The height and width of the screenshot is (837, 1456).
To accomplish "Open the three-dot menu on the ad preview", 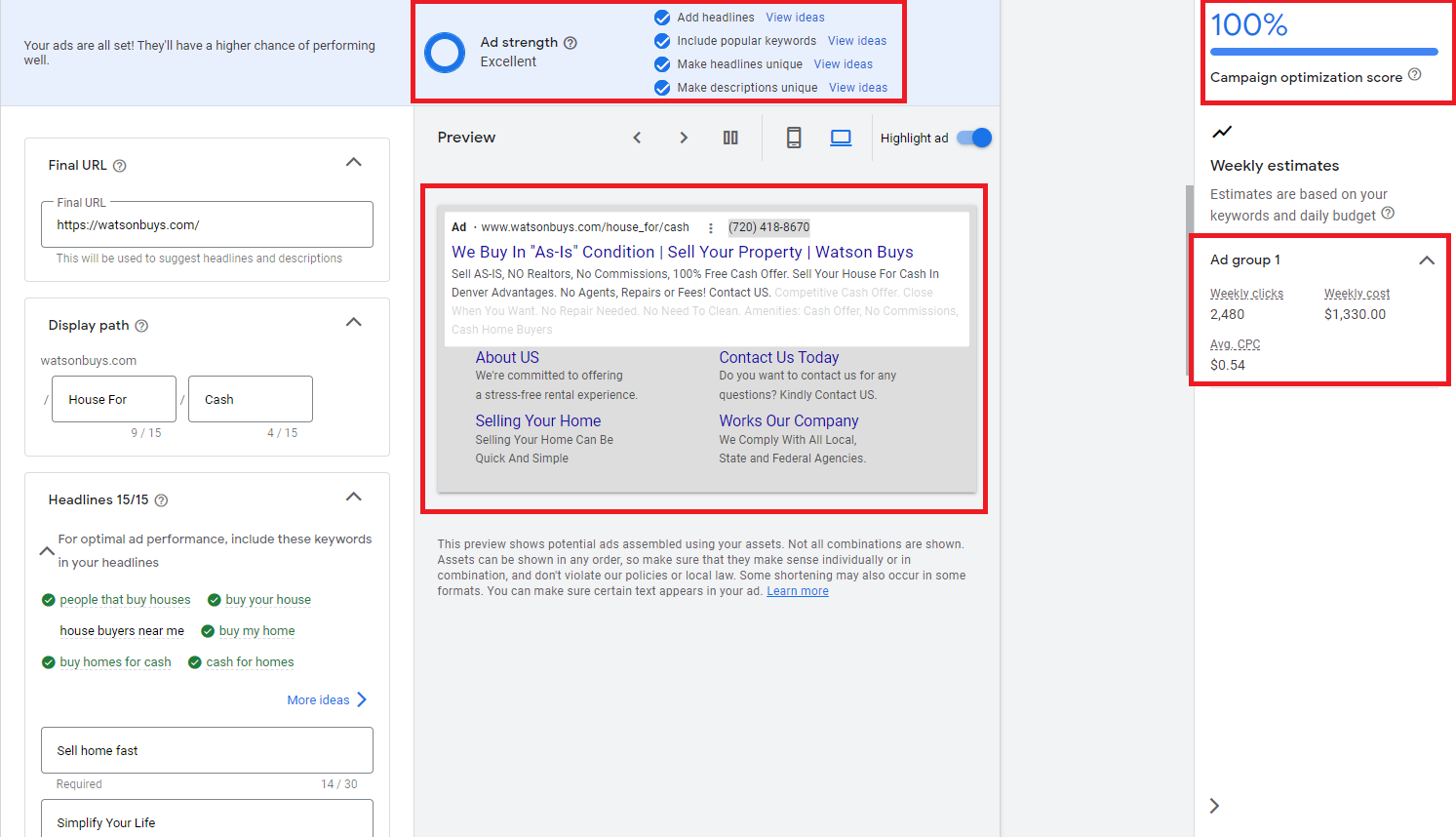I will click(710, 226).
